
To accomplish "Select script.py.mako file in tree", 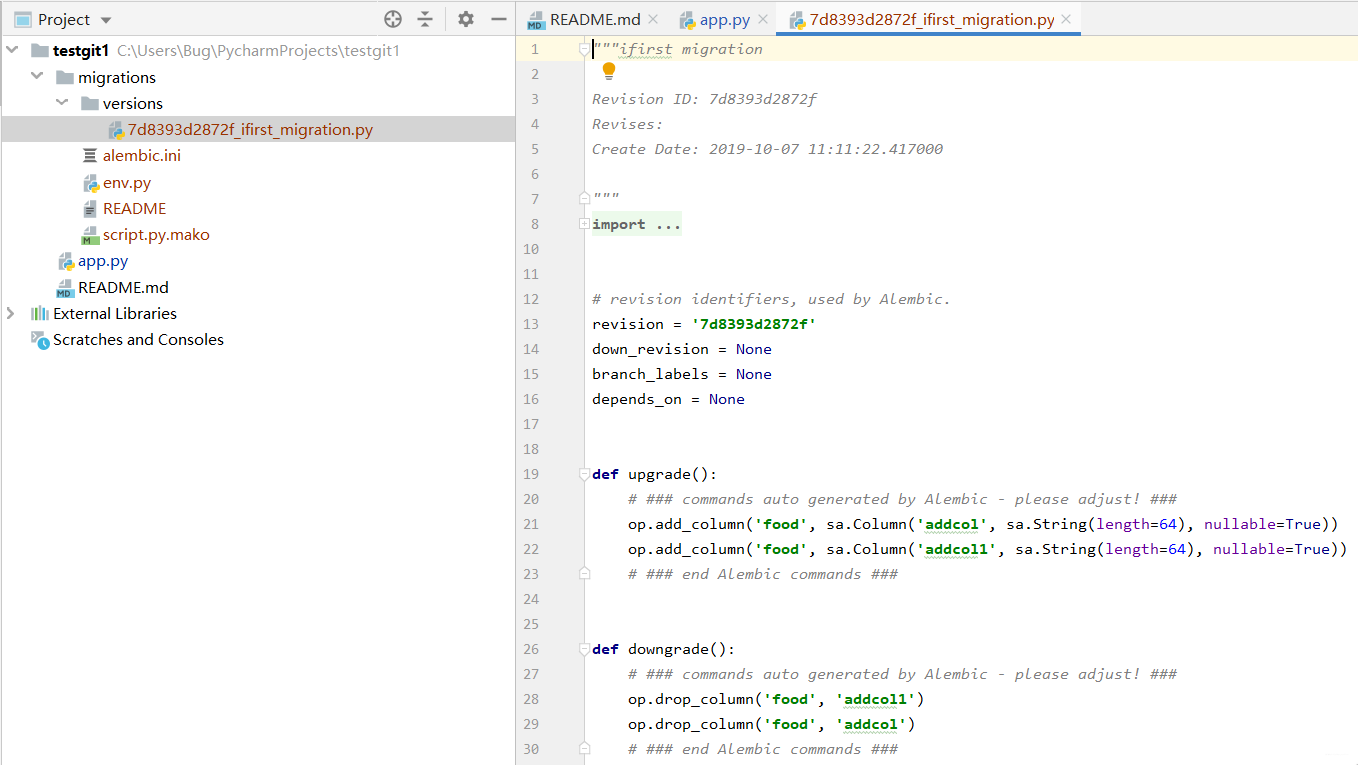I will (x=155, y=235).
